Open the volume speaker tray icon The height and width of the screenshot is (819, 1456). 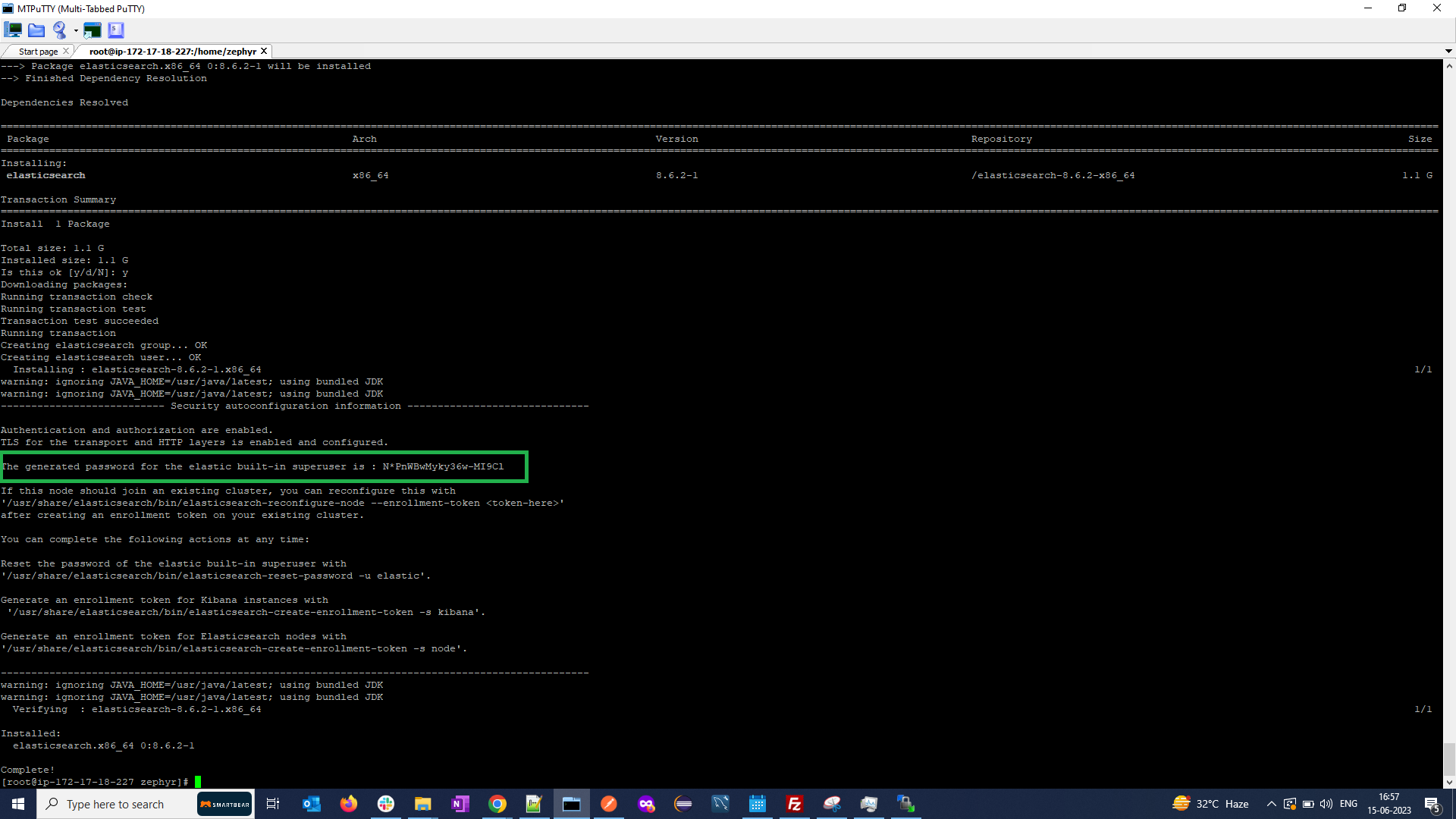tap(1326, 804)
